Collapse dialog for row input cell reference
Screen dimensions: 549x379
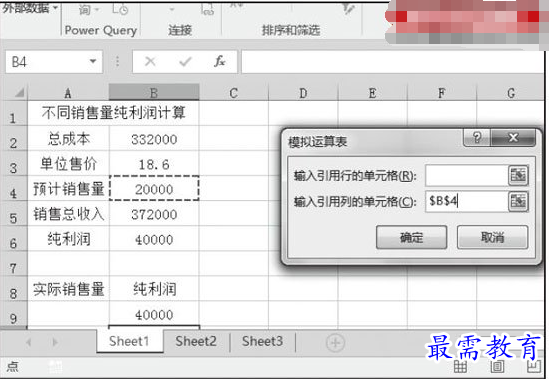pos(518,175)
